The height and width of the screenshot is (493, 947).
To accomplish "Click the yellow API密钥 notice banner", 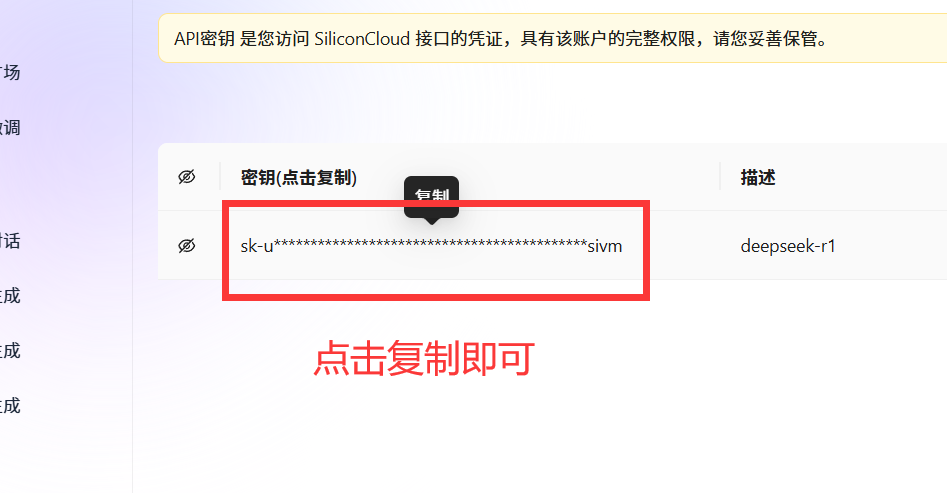I will (x=552, y=38).
